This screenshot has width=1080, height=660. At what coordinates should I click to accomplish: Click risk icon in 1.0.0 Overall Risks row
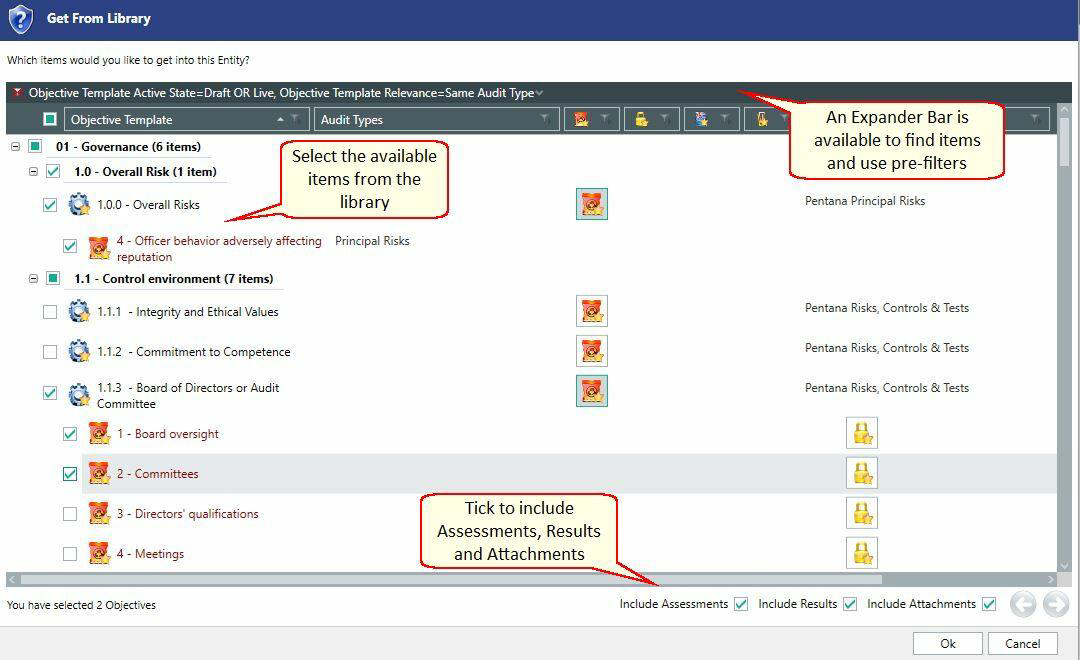click(x=592, y=204)
